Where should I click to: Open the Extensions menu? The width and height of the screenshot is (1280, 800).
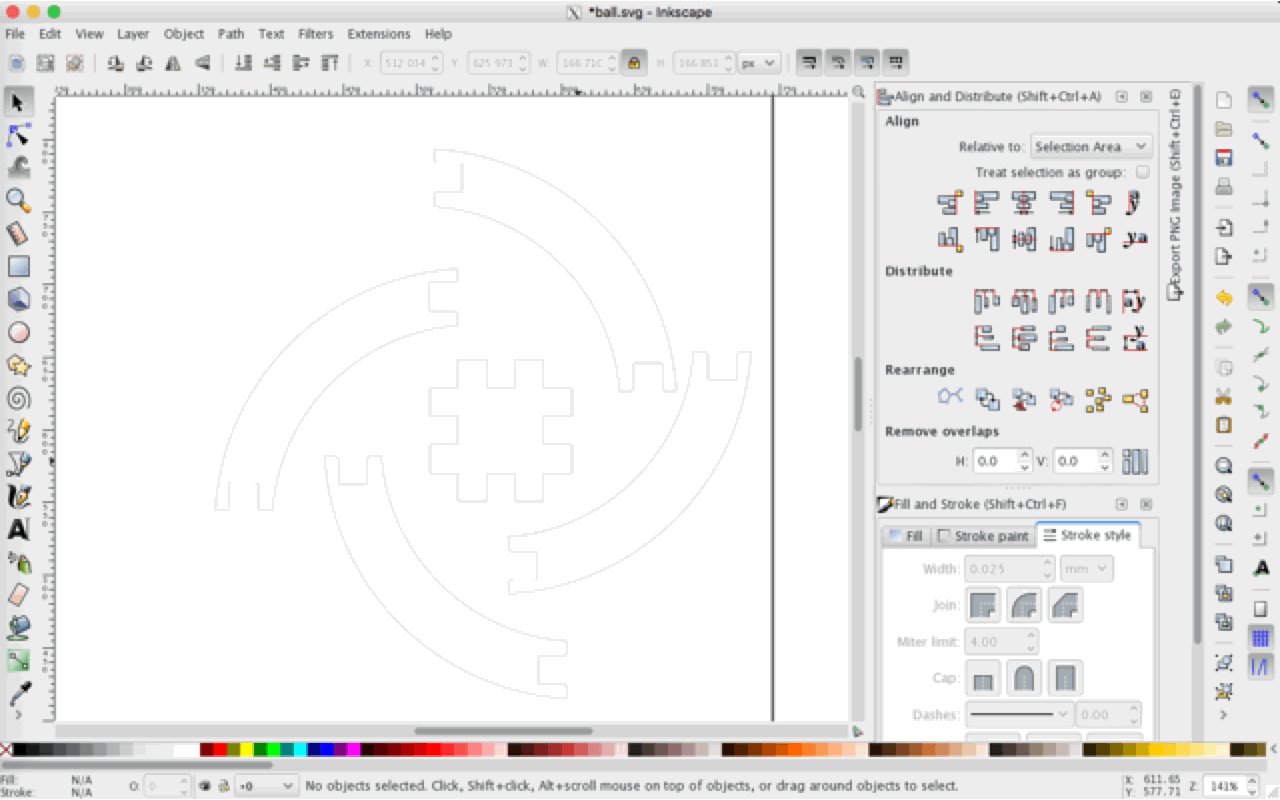[x=379, y=34]
